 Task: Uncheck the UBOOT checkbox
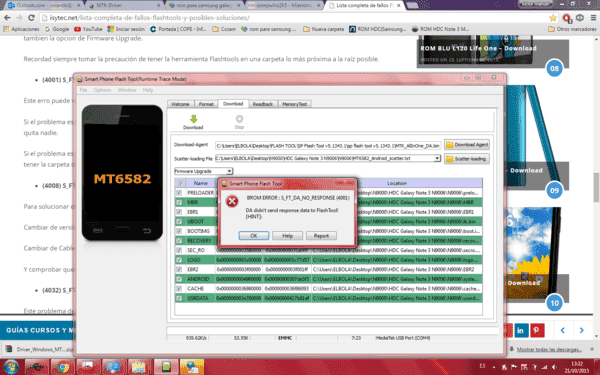pyautogui.click(x=179, y=222)
